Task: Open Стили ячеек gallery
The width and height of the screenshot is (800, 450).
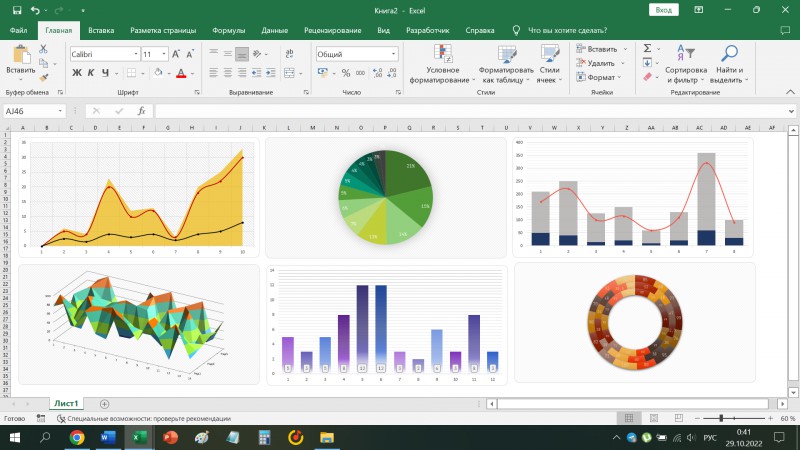Action: pyautogui.click(x=549, y=64)
